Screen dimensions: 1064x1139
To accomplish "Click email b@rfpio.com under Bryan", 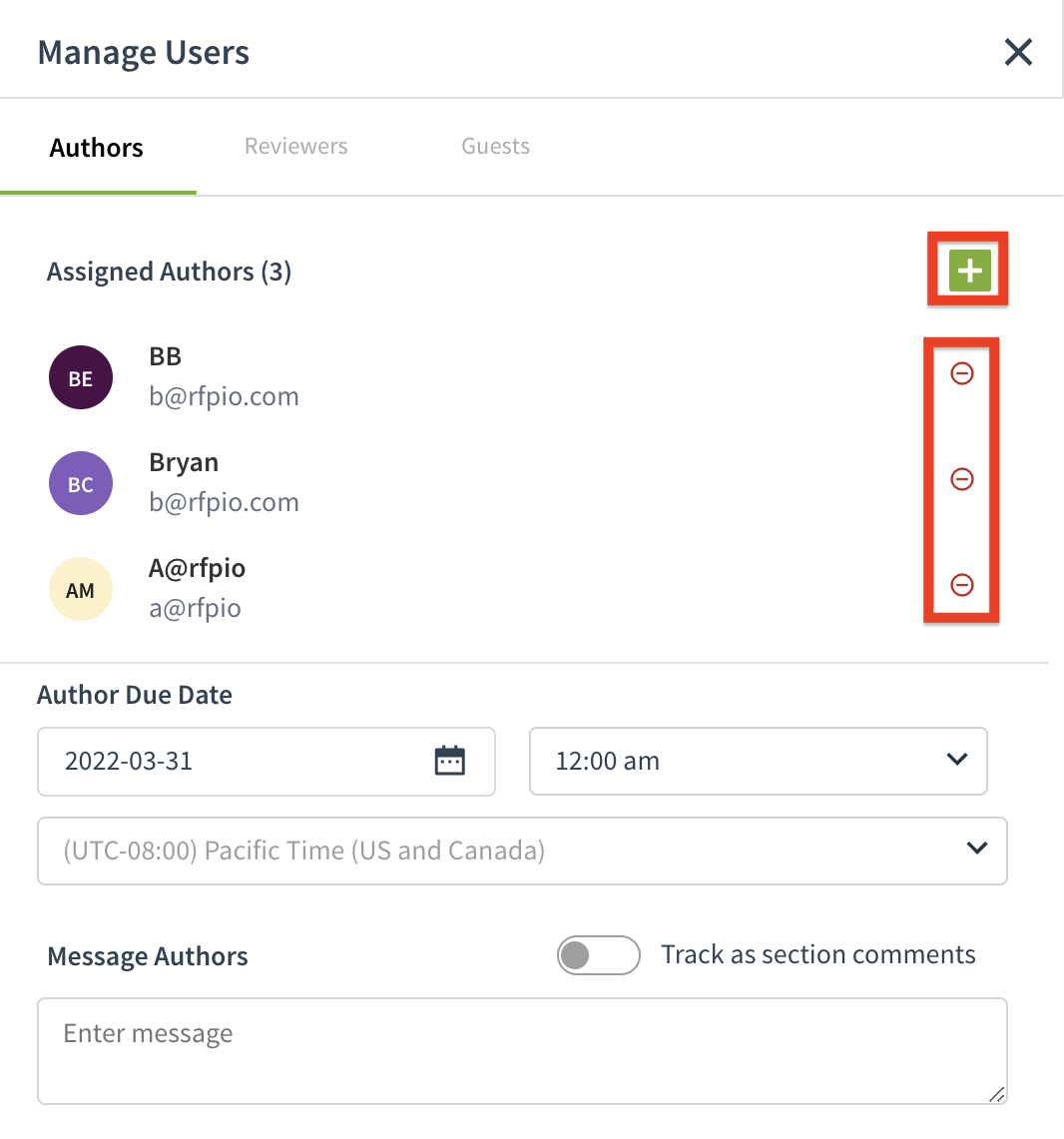I will (224, 502).
